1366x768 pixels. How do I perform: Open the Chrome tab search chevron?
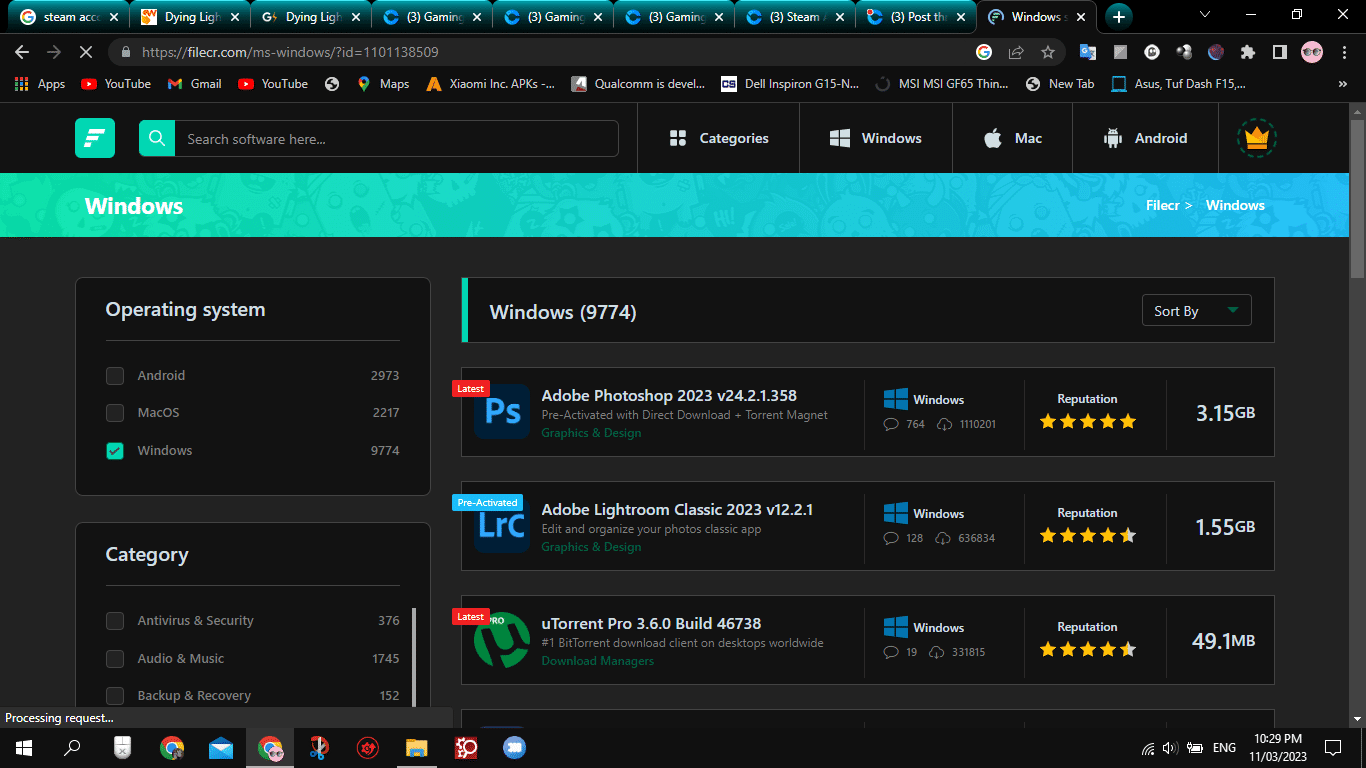point(1204,15)
